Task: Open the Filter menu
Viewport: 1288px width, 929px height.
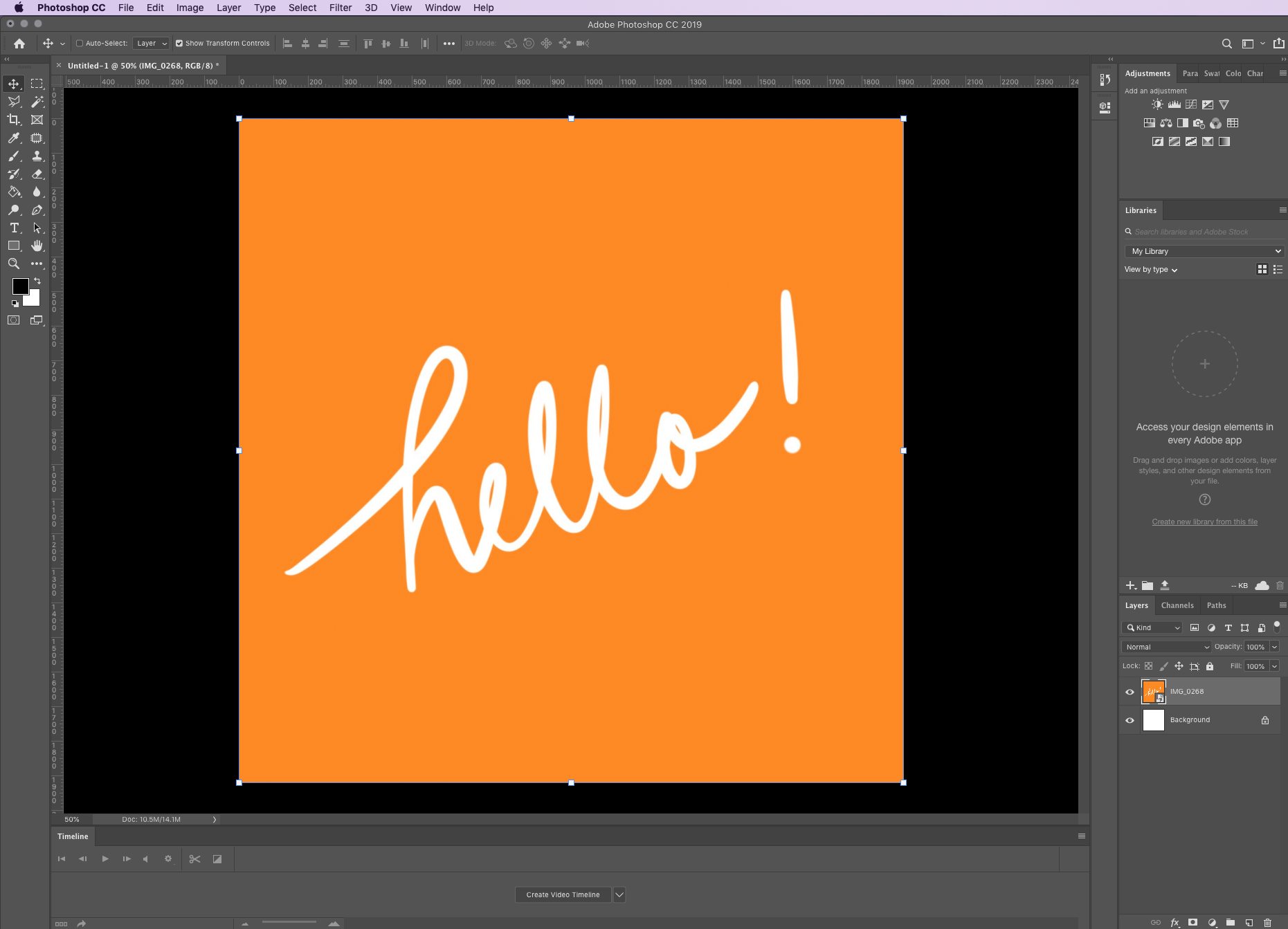Action: pyautogui.click(x=341, y=8)
